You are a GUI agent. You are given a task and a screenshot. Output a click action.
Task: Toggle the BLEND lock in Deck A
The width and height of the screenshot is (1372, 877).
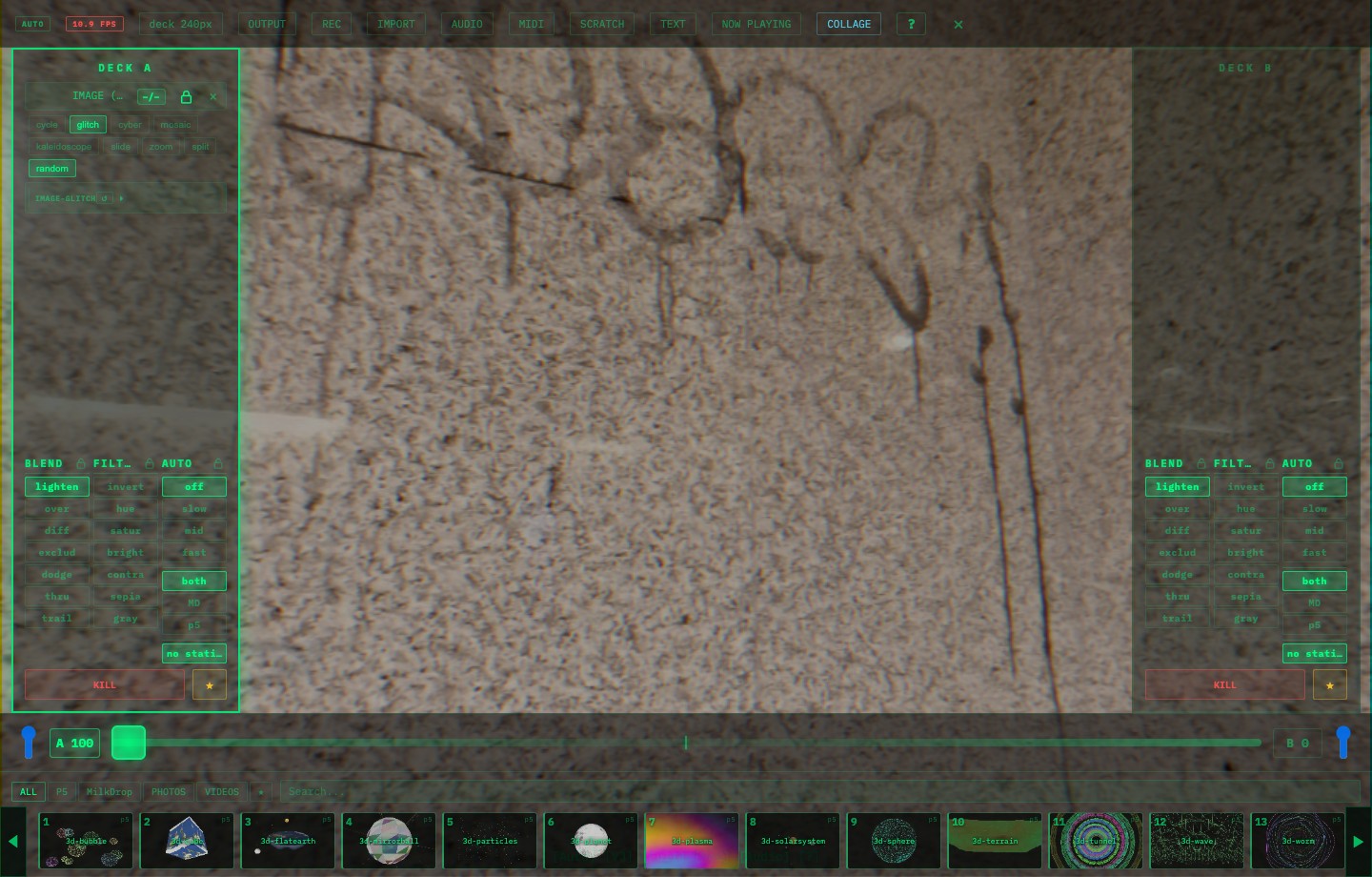click(81, 463)
